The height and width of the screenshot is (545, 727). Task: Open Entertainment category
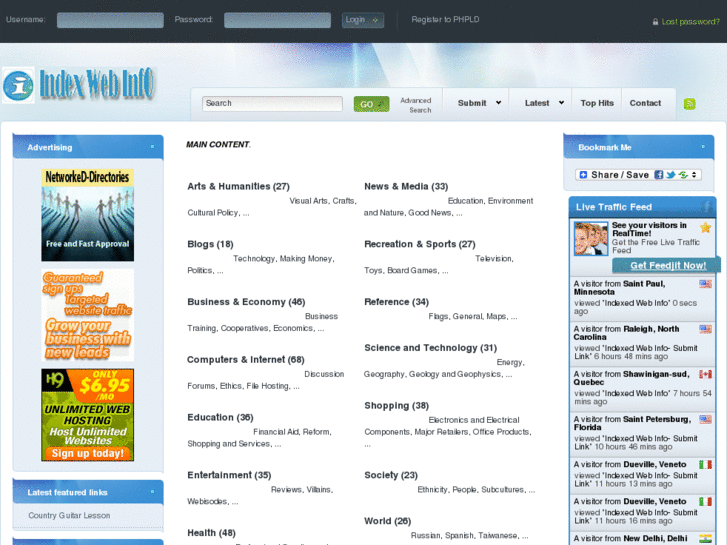229,475
